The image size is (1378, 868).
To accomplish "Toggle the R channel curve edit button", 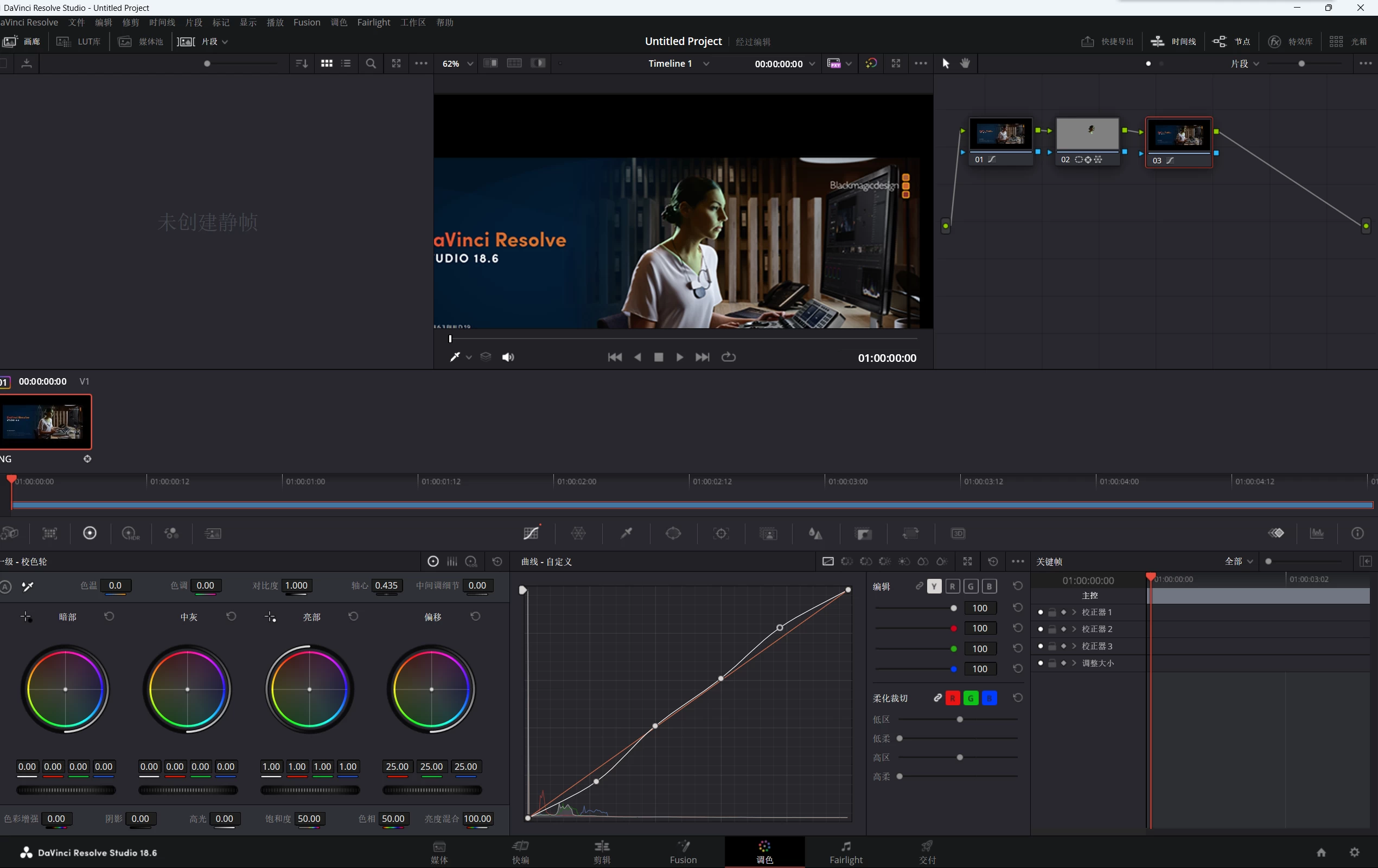I will pos(952,586).
